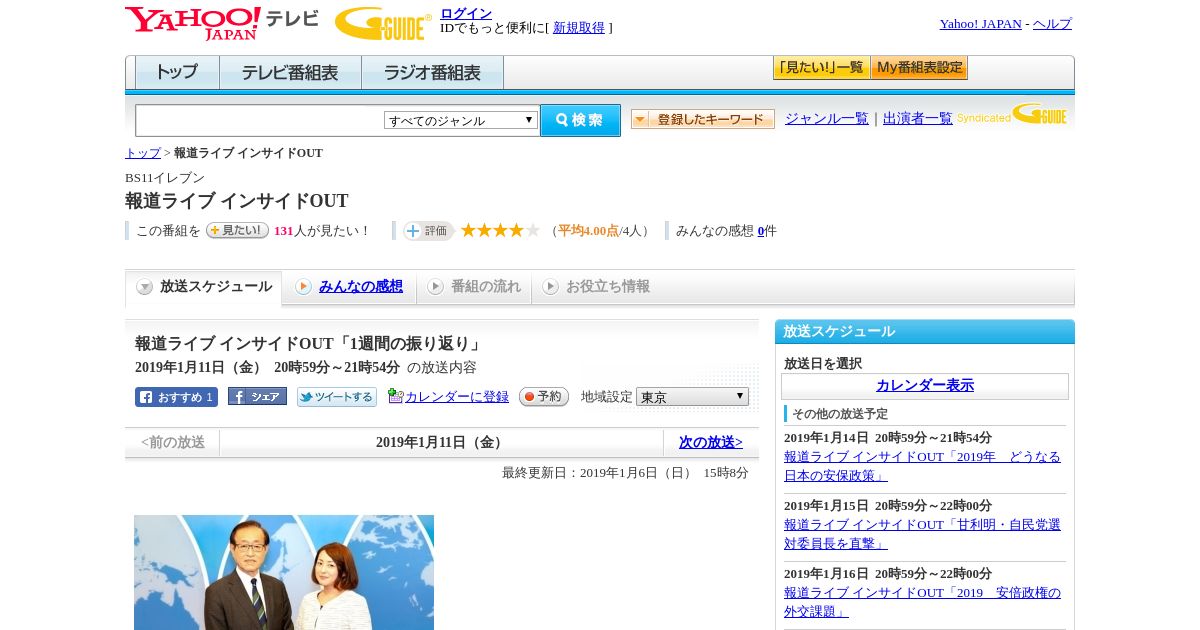Click the star rating display
Screen dimensions: 1200x630
pos(500,231)
